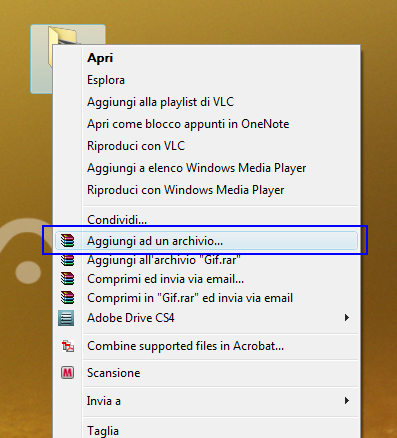Image resolution: width=397 pixels, height=438 pixels.
Task: Choose Riproduci con VLC
Action: [136, 146]
